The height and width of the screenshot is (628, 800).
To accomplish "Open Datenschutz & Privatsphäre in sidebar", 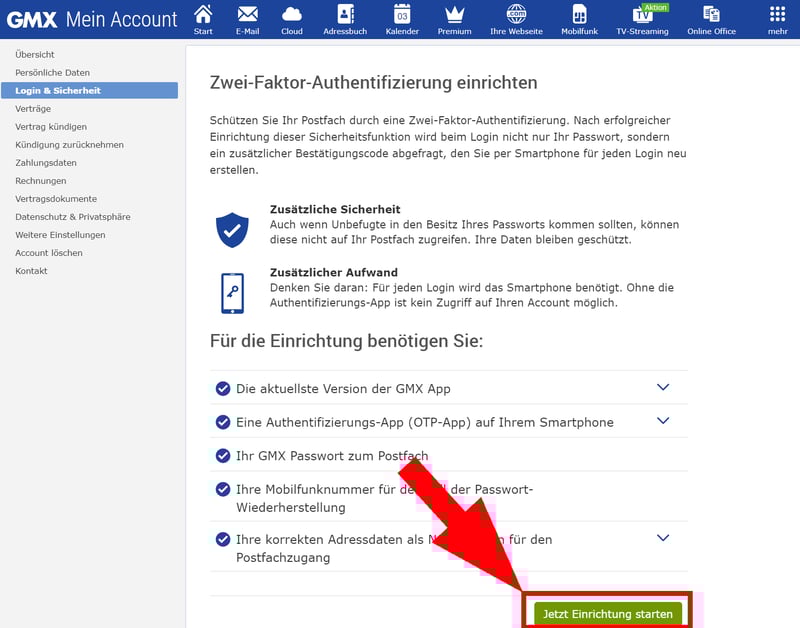I will click(x=73, y=217).
